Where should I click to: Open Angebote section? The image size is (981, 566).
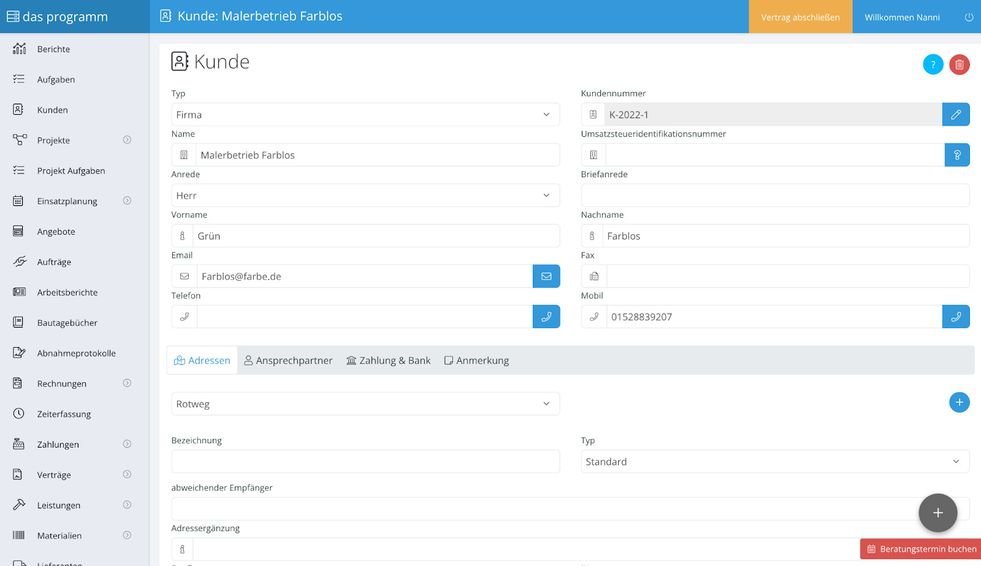pos(56,231)
